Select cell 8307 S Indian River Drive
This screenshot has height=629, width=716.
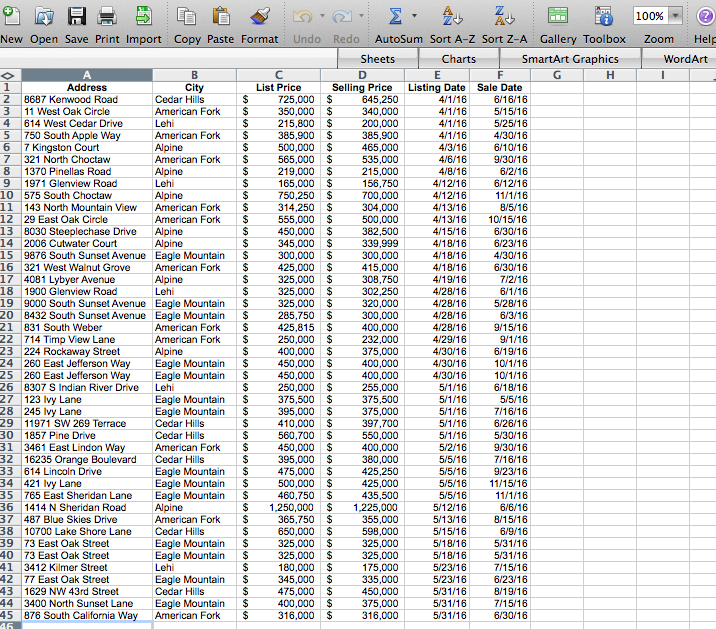click(87, 387)
